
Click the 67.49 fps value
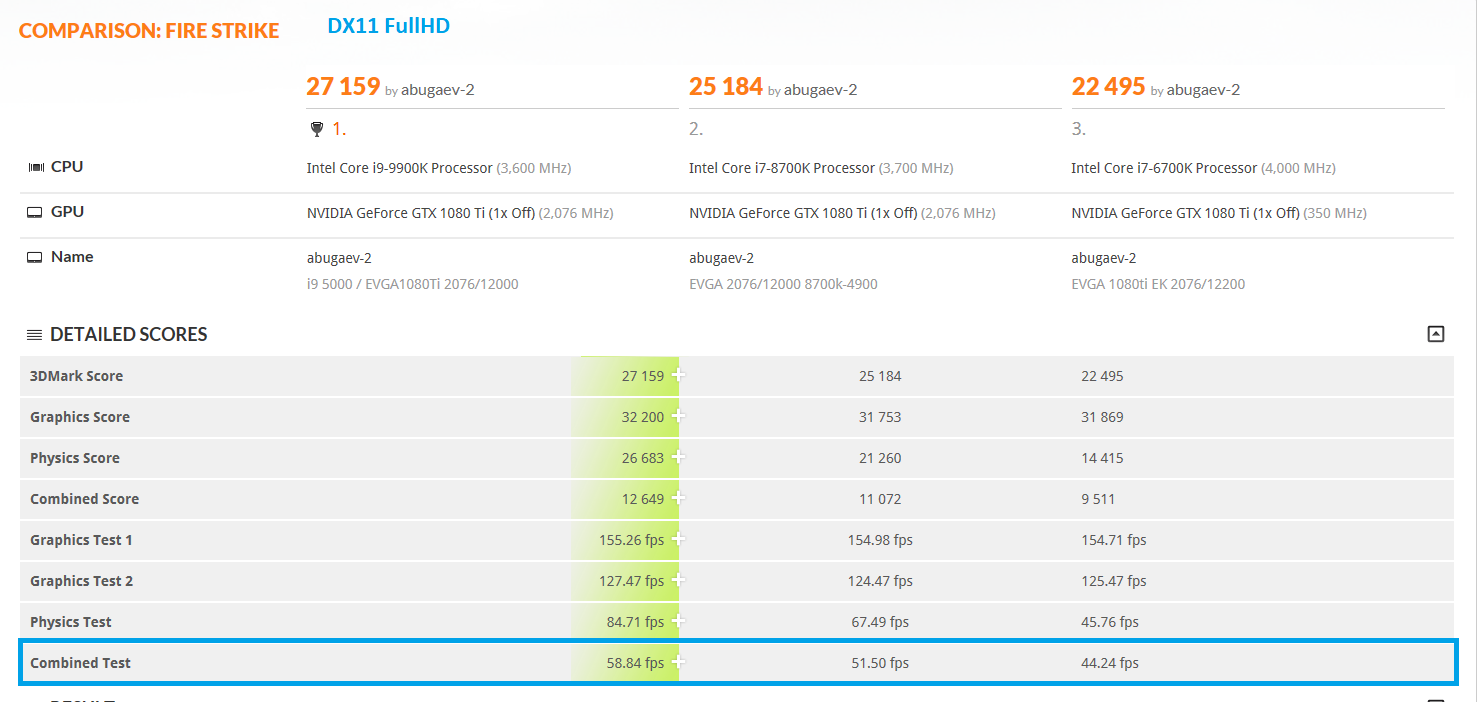pyautogui.click(x=880, y=622)
